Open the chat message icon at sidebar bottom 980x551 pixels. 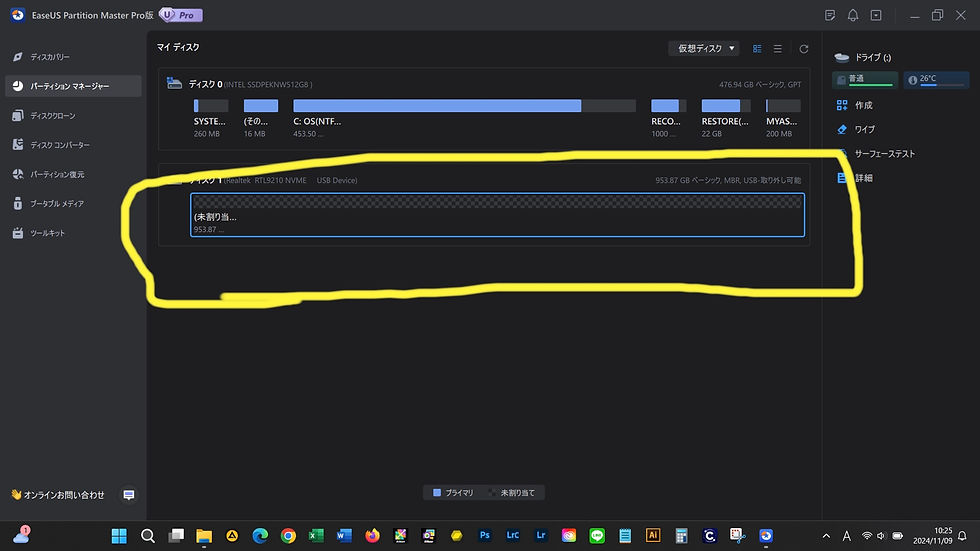[x=129, y=495]
